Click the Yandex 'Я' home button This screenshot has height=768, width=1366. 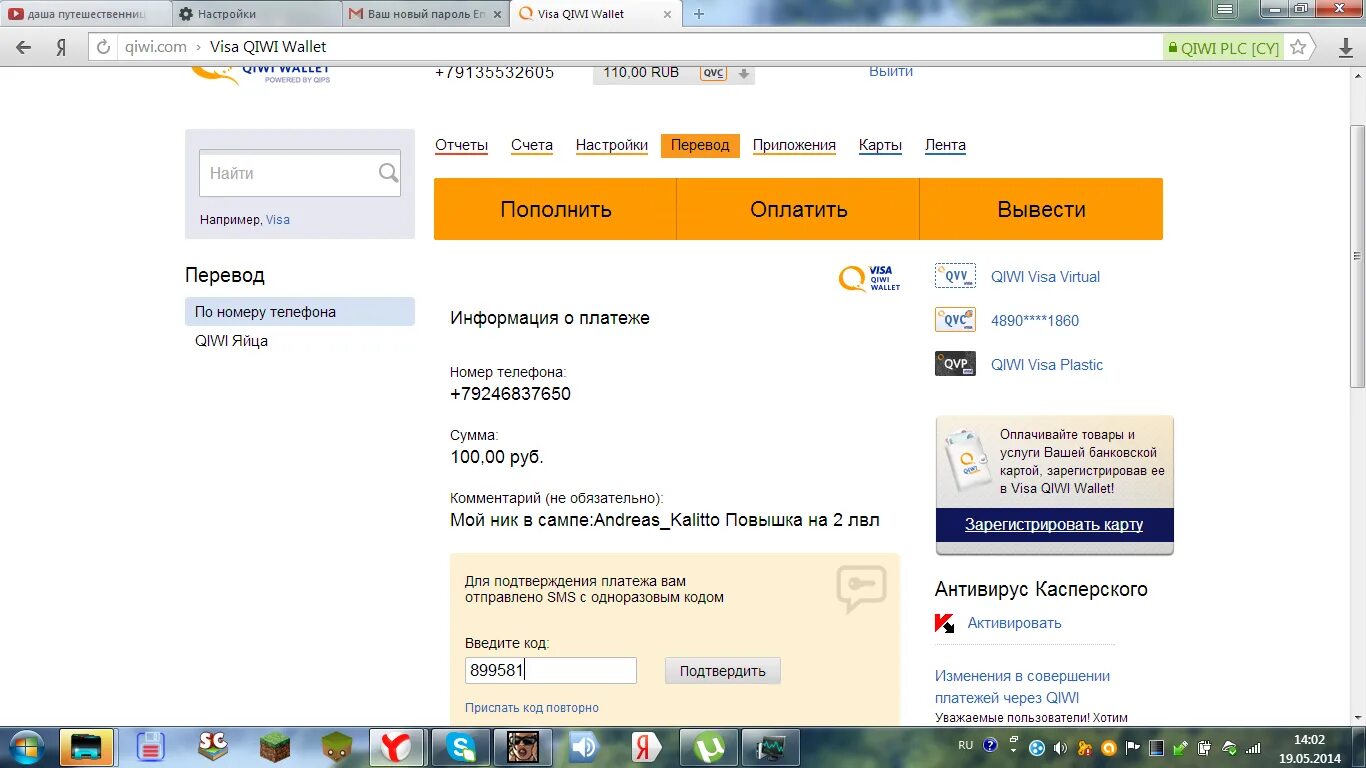(61, 47)
